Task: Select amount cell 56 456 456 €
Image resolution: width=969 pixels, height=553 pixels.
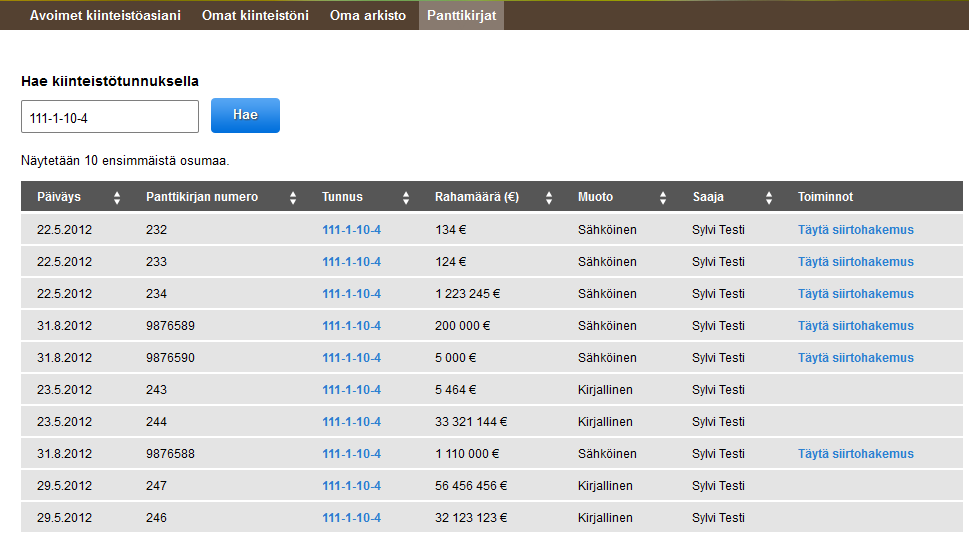Action: tap(471, 486)
